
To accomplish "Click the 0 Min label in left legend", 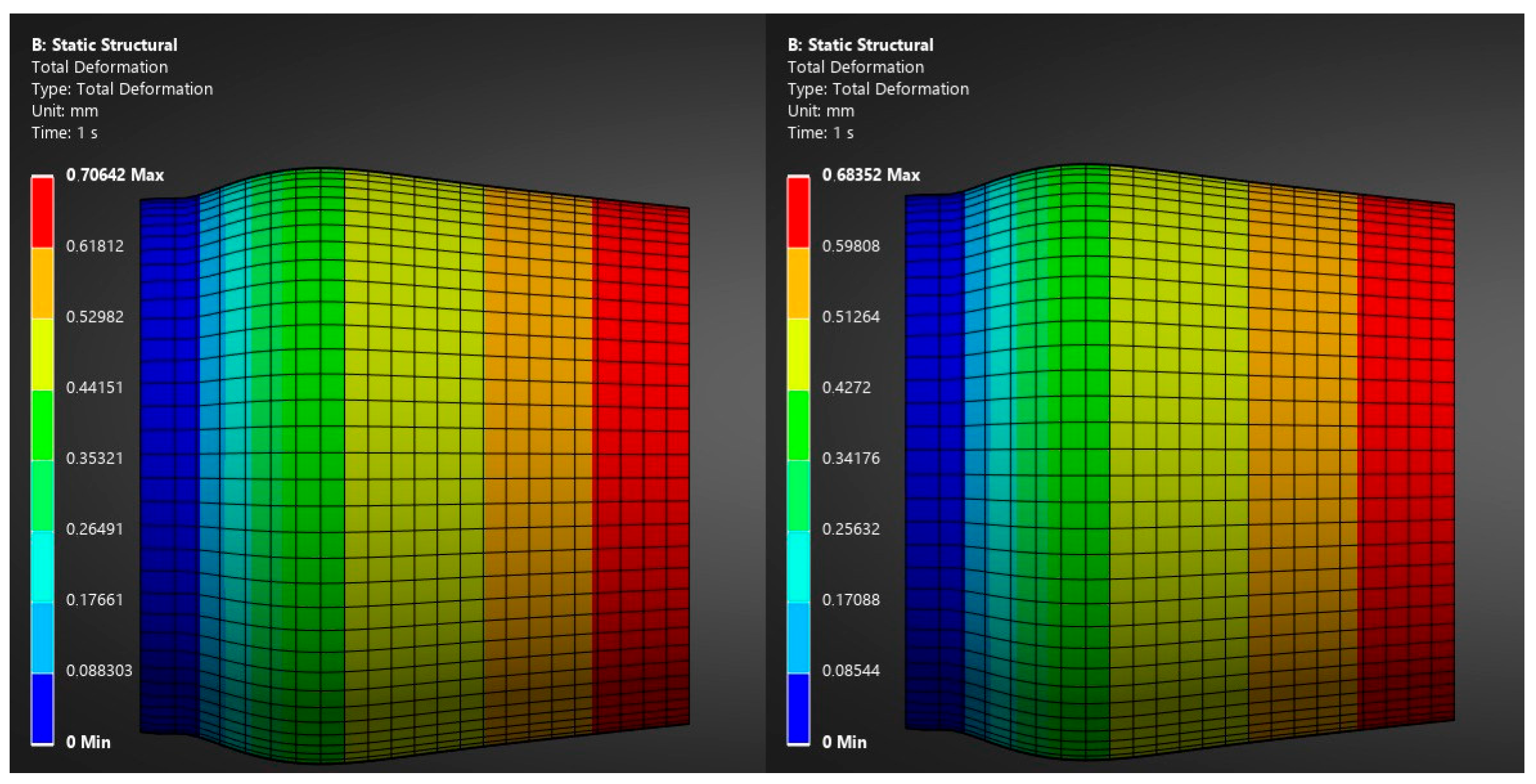I will 88,742.
